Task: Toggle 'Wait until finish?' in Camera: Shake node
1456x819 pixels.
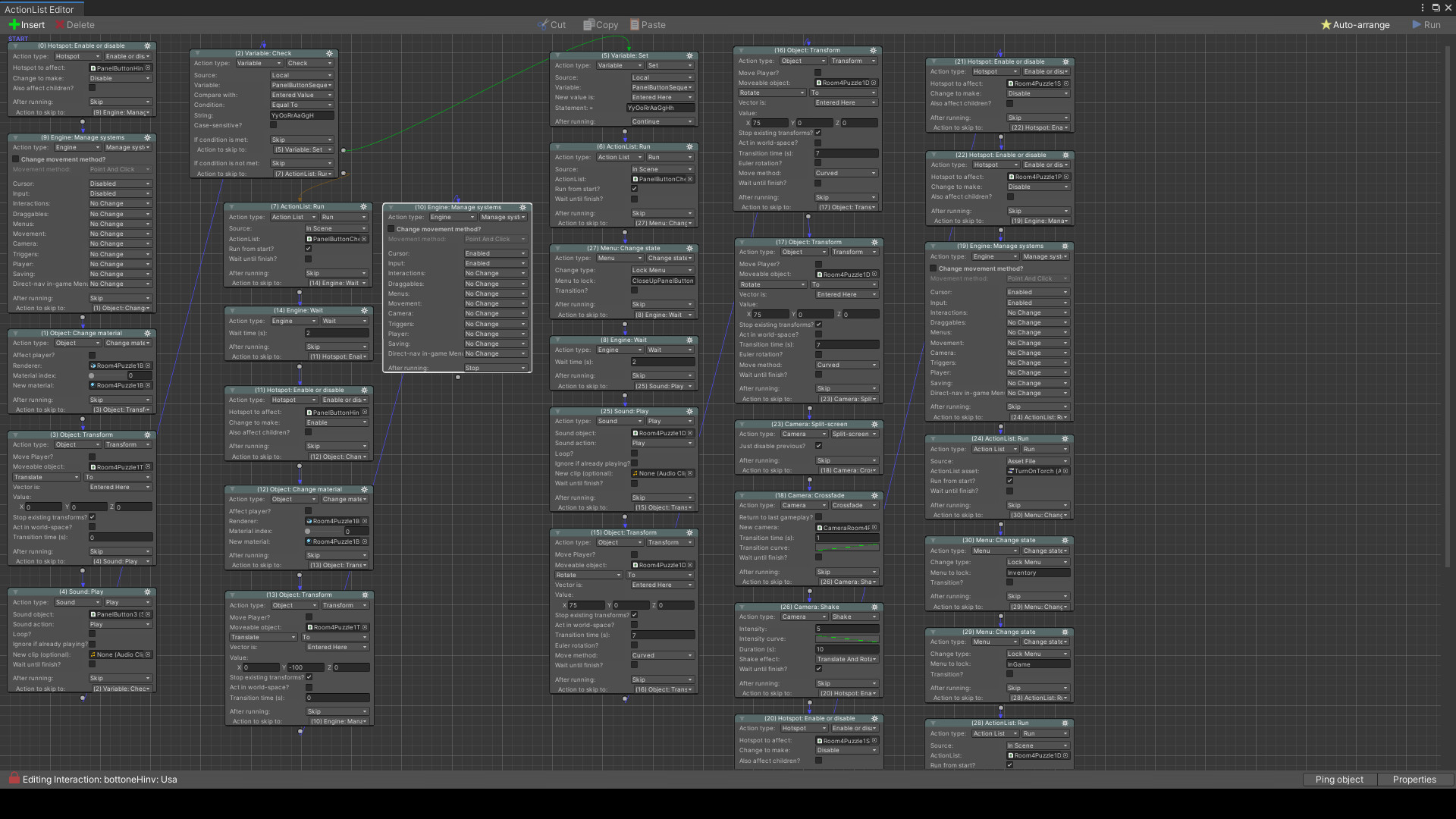Action: [x=818, y=669]
